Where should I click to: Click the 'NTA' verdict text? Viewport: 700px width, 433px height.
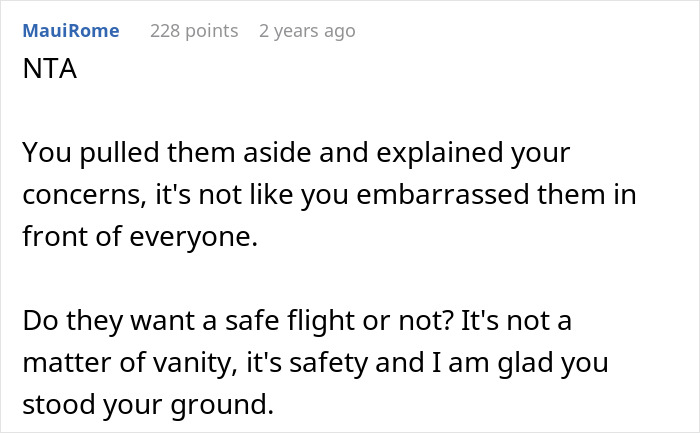[43, 73]
